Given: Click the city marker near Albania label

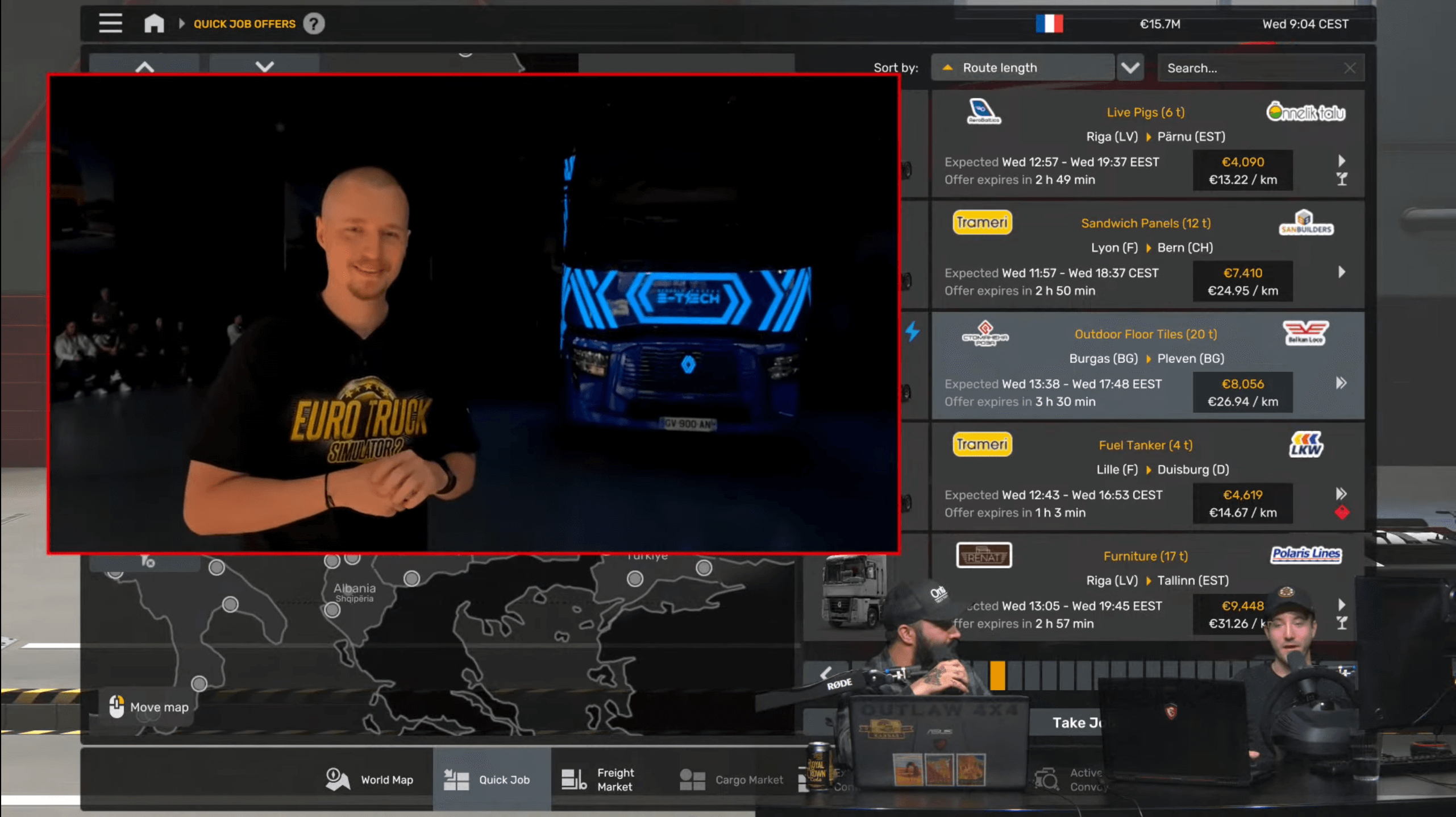Looking at the screenshot, I should 332,610.
